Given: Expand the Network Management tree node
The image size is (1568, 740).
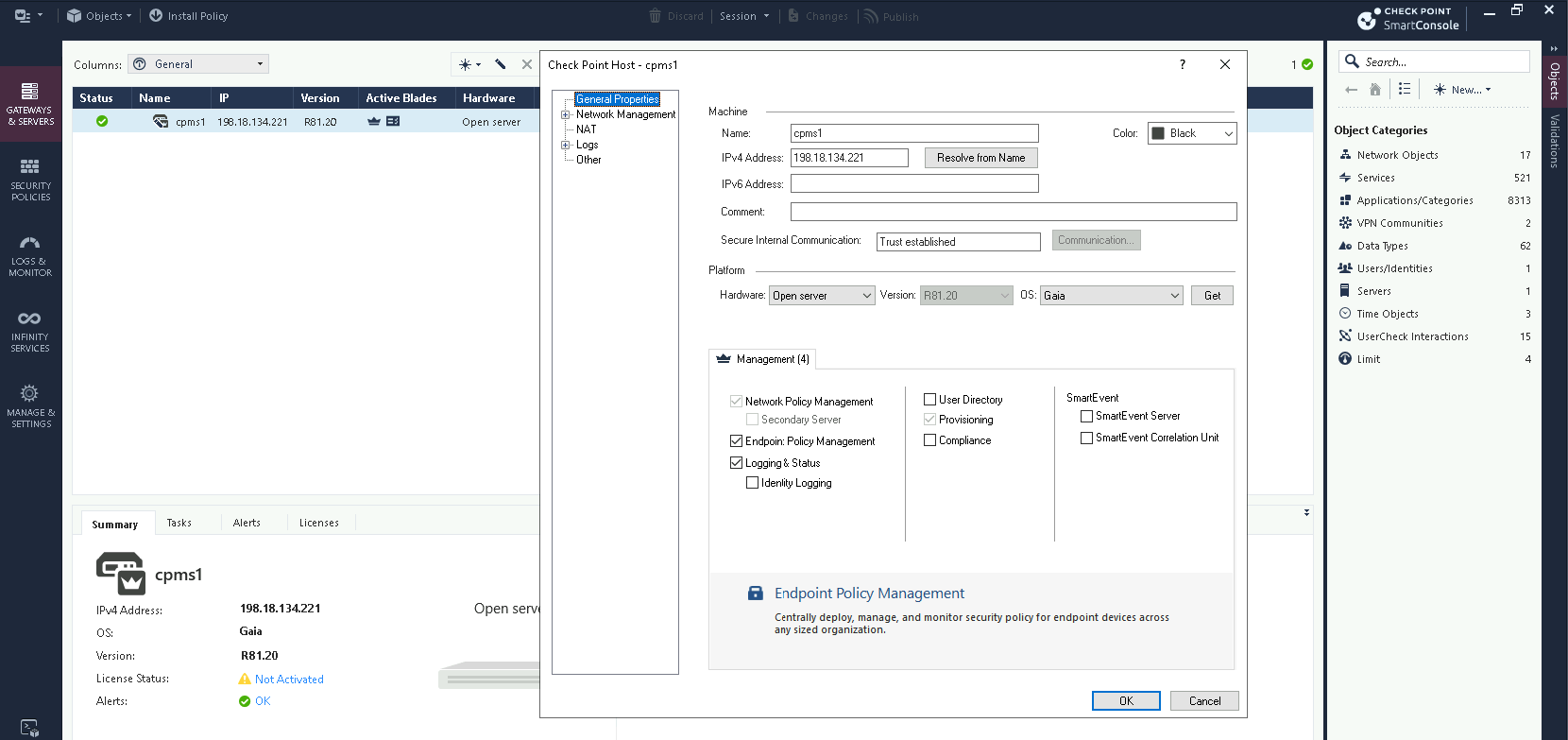Looking at the screenshot, I should coord(566,114).
